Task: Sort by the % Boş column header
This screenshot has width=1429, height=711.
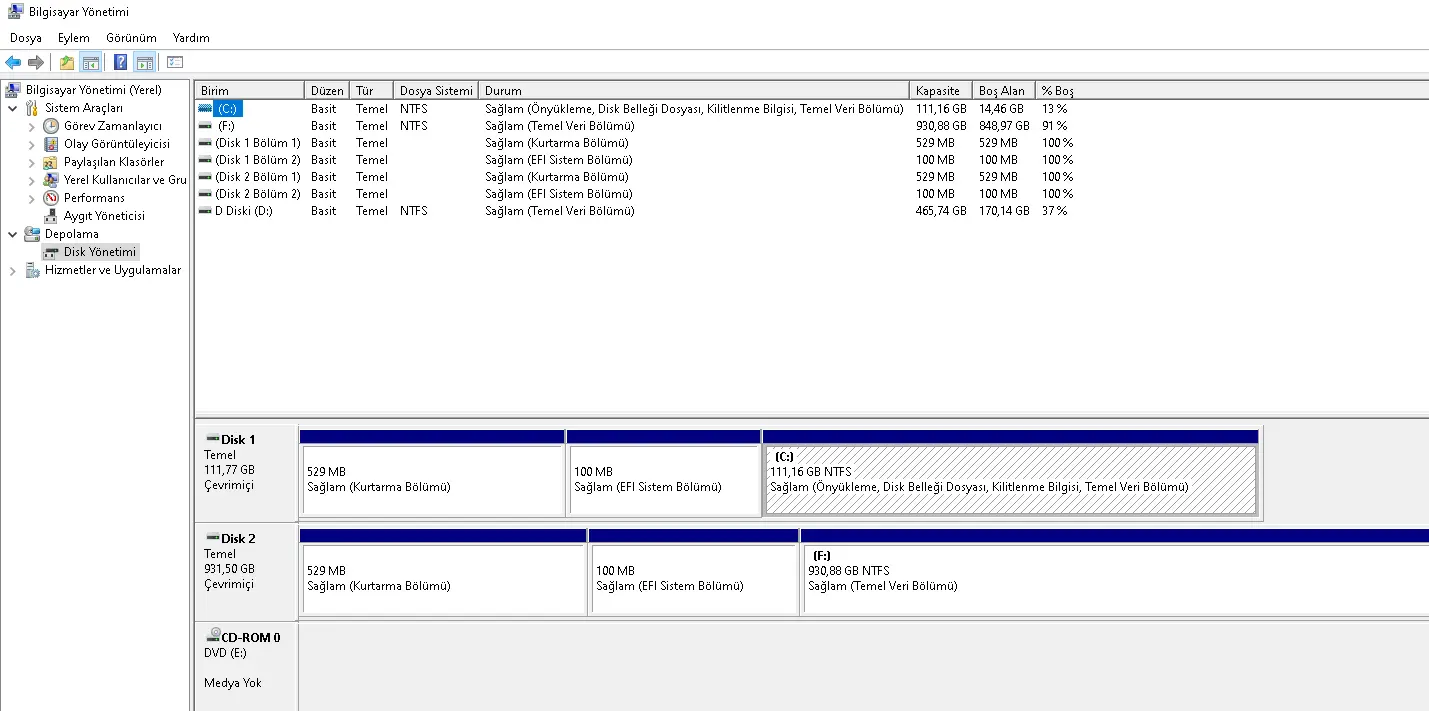Action: tap(1057, 90)
